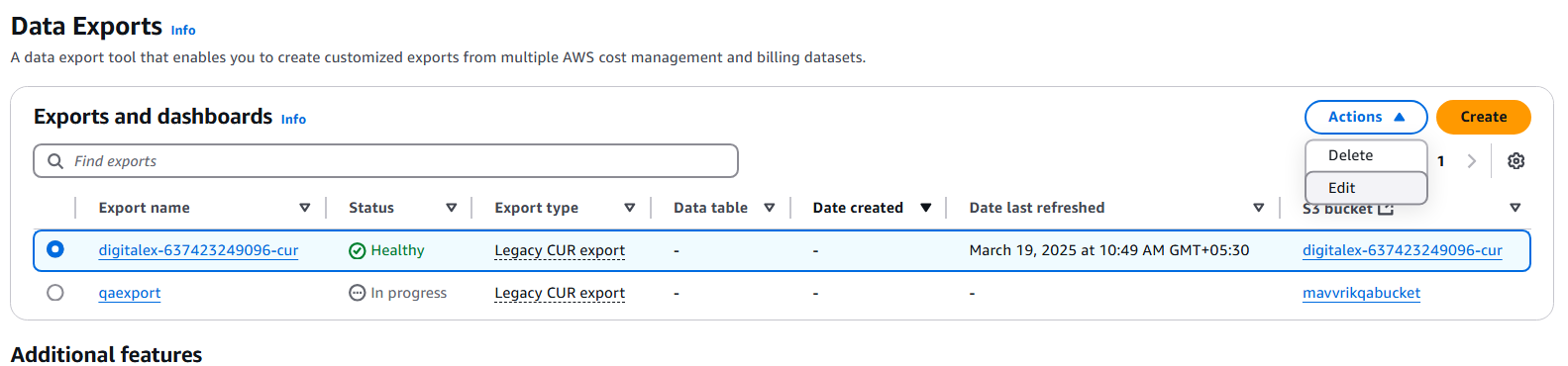
Task: Sort by Status column arrow
Action: pos(451,208)
